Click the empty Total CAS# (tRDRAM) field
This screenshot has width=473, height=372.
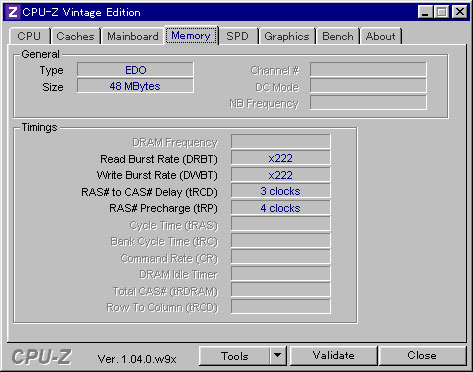click(281, 290)
